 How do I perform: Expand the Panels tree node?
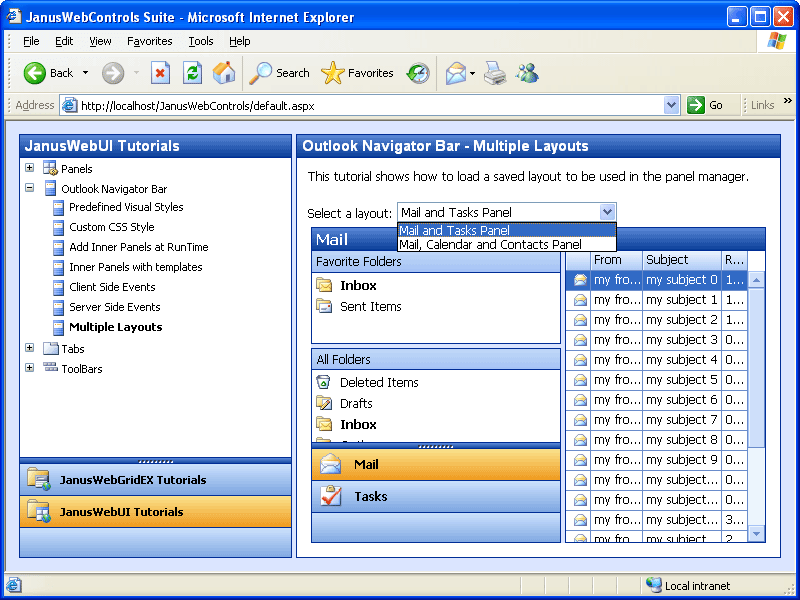click(30, 168)
